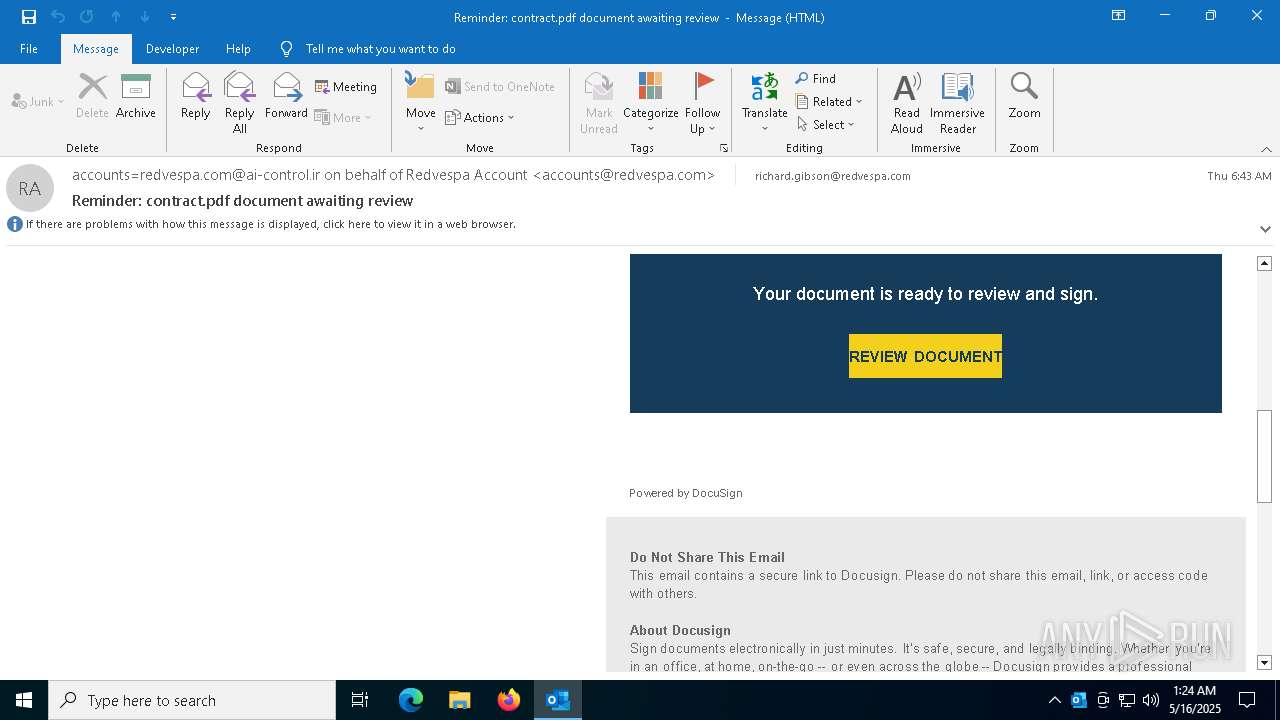This screenshot has height=720, width=1280.
Task: Open the Help tab
Action: point(238,48)
